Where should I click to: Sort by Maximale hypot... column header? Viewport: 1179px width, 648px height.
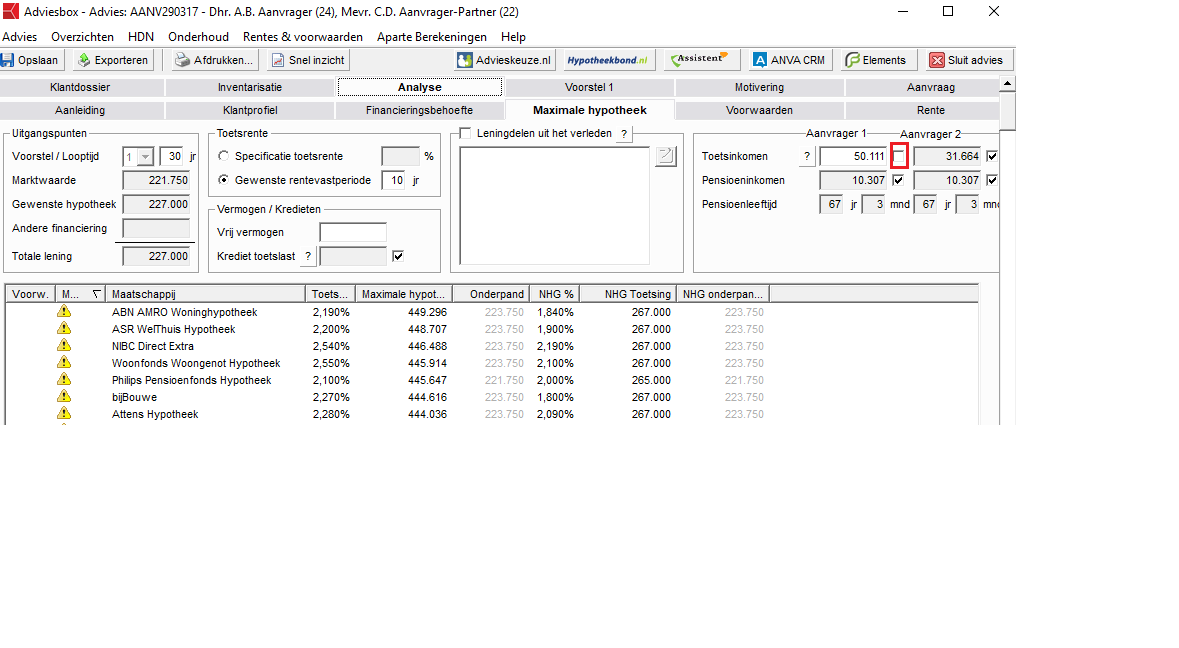point(404,294)
